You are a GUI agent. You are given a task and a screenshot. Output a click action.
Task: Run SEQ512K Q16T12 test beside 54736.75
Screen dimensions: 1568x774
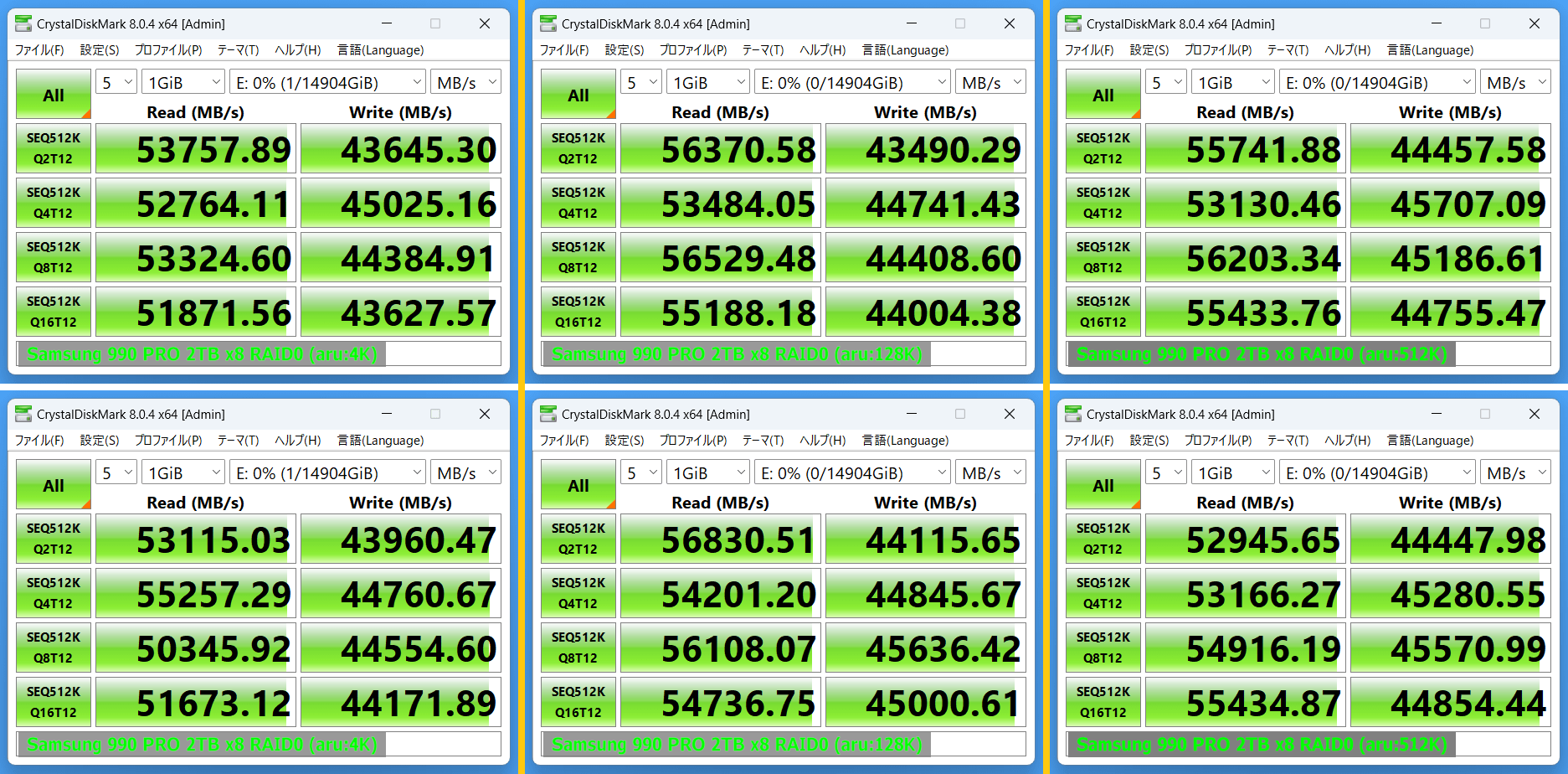pos(578,702)
